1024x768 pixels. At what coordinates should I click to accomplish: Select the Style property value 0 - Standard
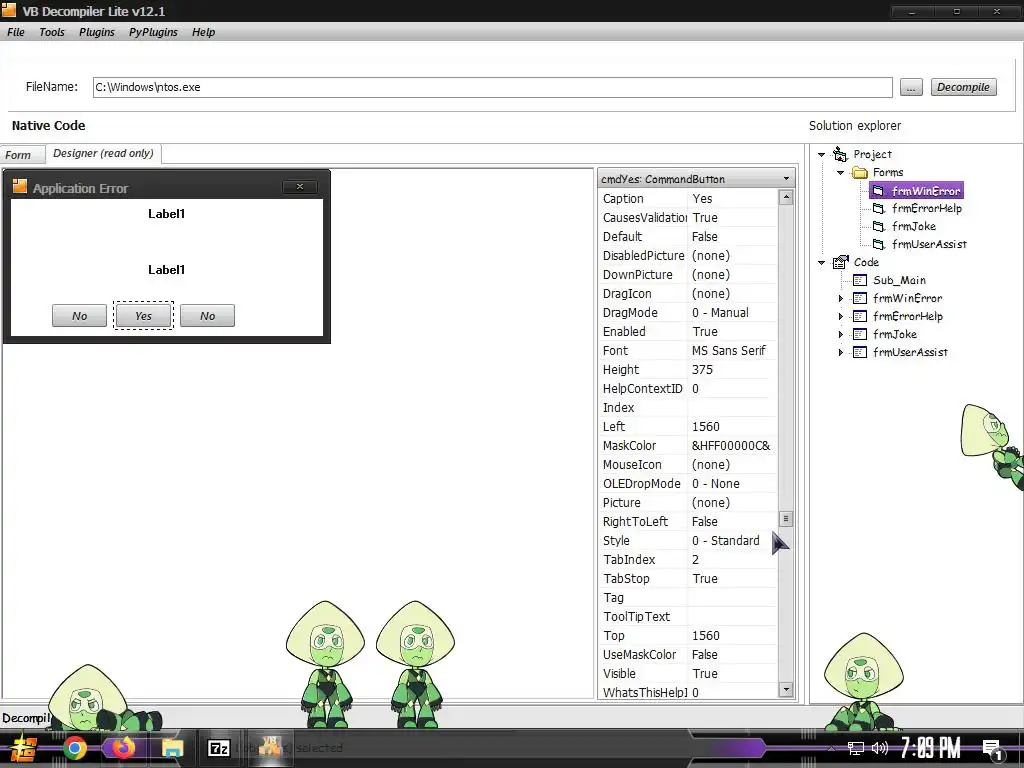(726, 541)
